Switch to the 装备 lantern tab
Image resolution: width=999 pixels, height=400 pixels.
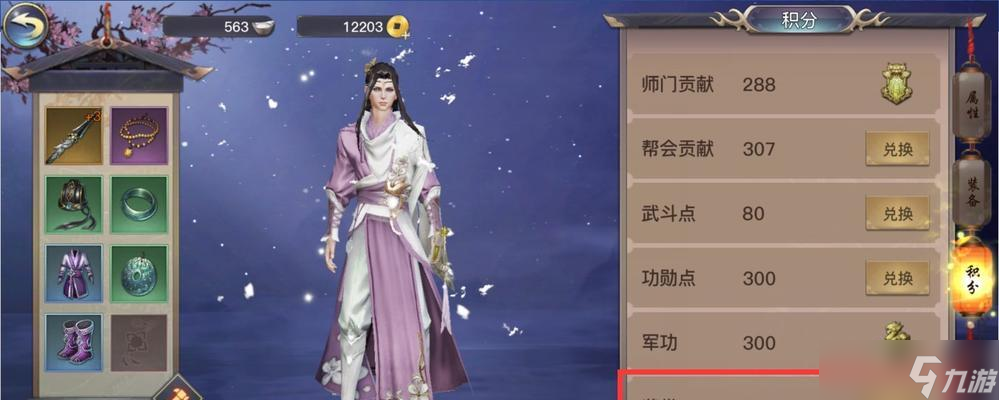point(972,192)
